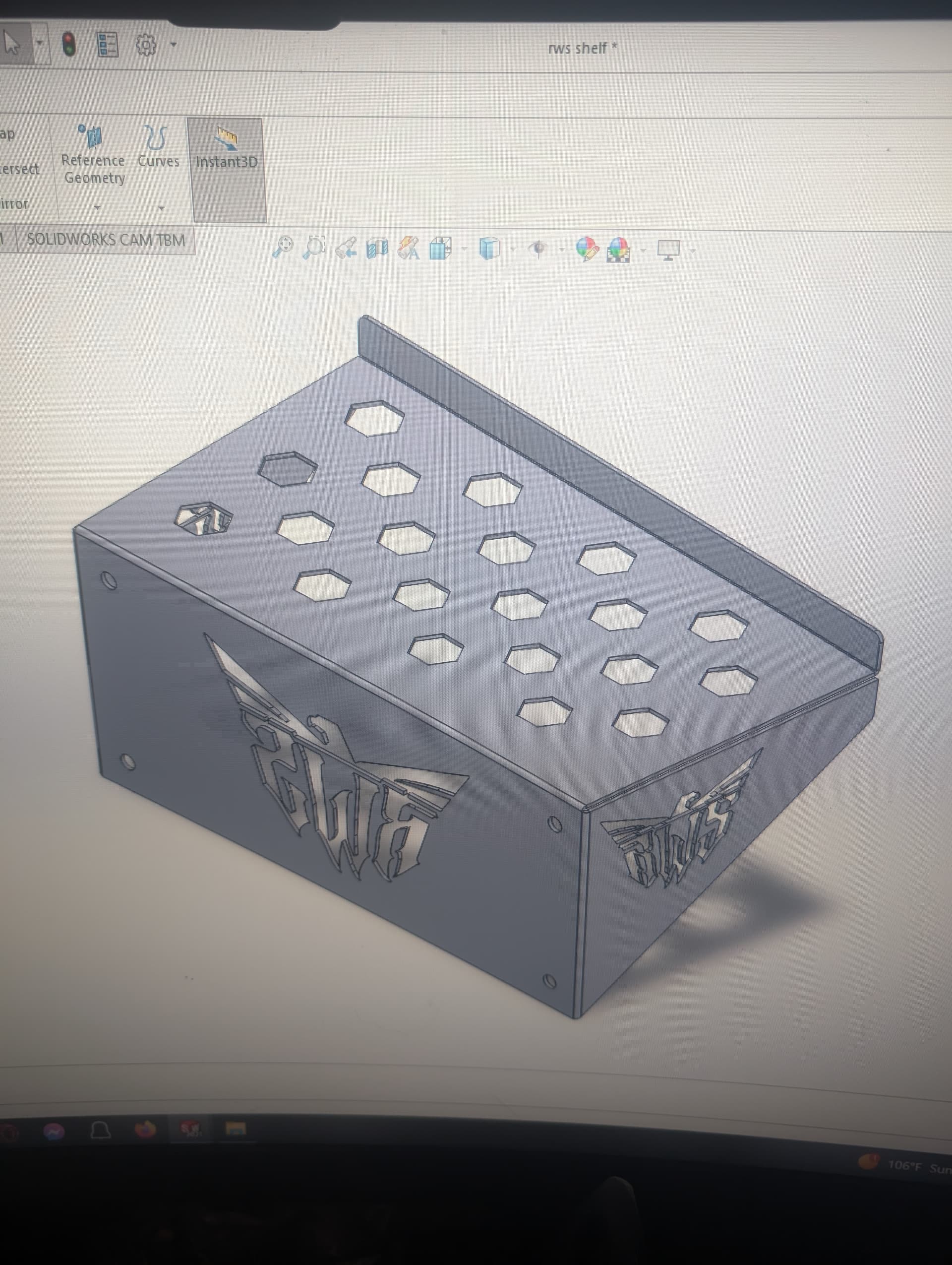
Task: Open Firefox from the taskbar
Action: [x=145, y=1129]
